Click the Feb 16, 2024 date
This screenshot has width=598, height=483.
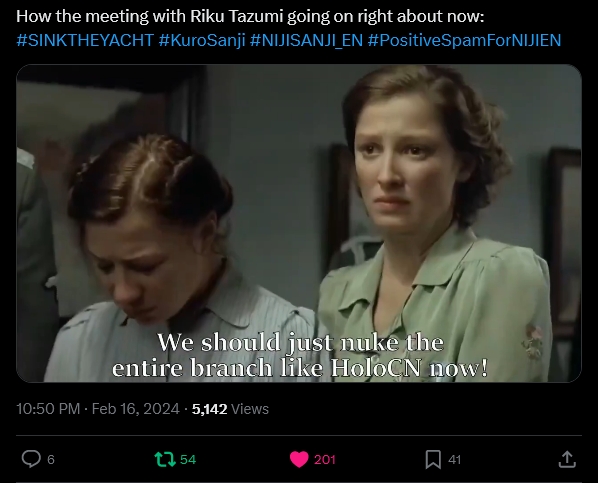(x=135, y=409)
